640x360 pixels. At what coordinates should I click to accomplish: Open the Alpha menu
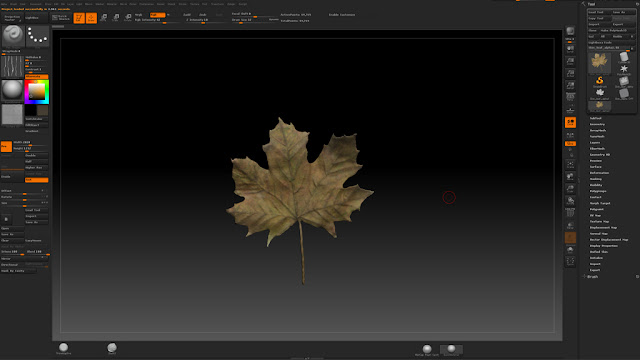4,4
